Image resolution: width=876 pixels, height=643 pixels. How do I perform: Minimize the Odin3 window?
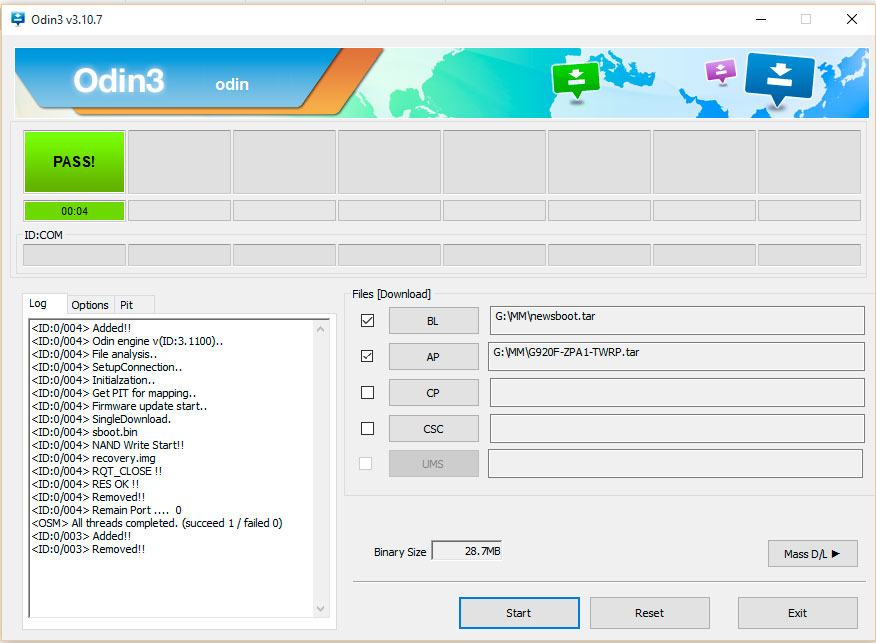[761, 20]
